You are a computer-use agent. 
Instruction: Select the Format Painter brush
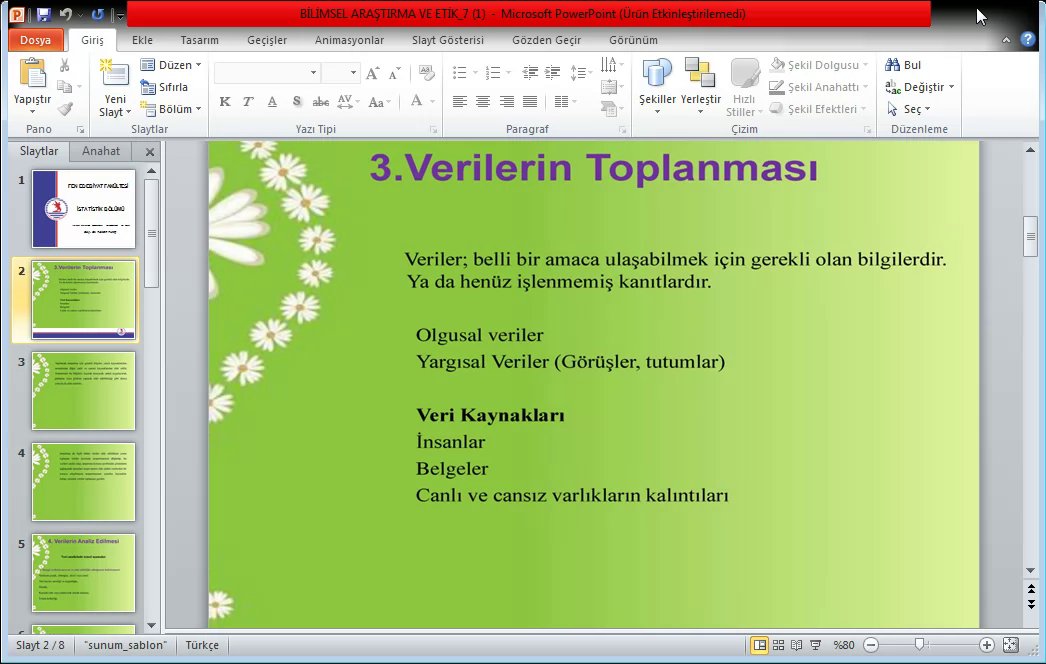coord(65,109)
